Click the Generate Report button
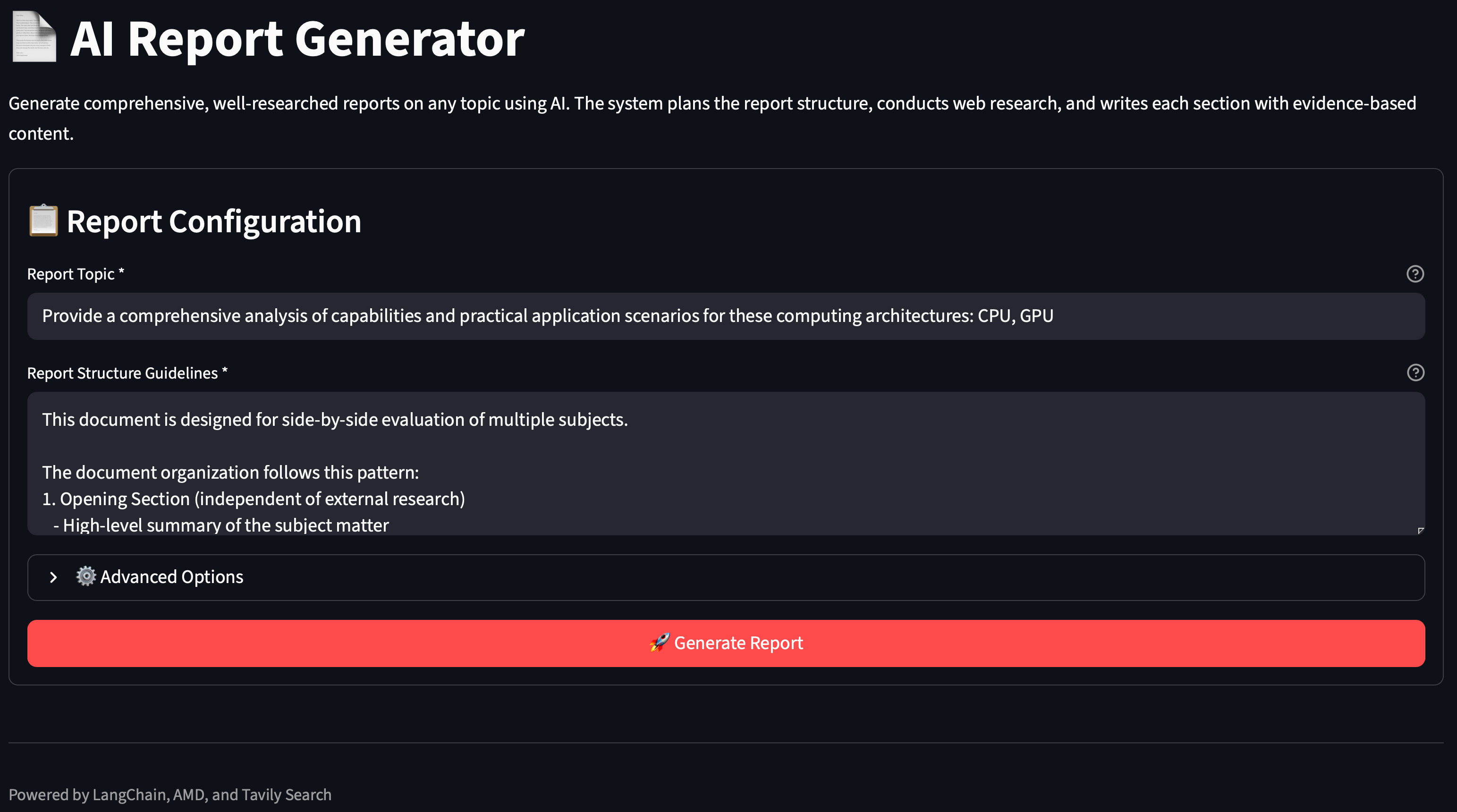This screenshot has height=812, width=1457. coord(726,643)
